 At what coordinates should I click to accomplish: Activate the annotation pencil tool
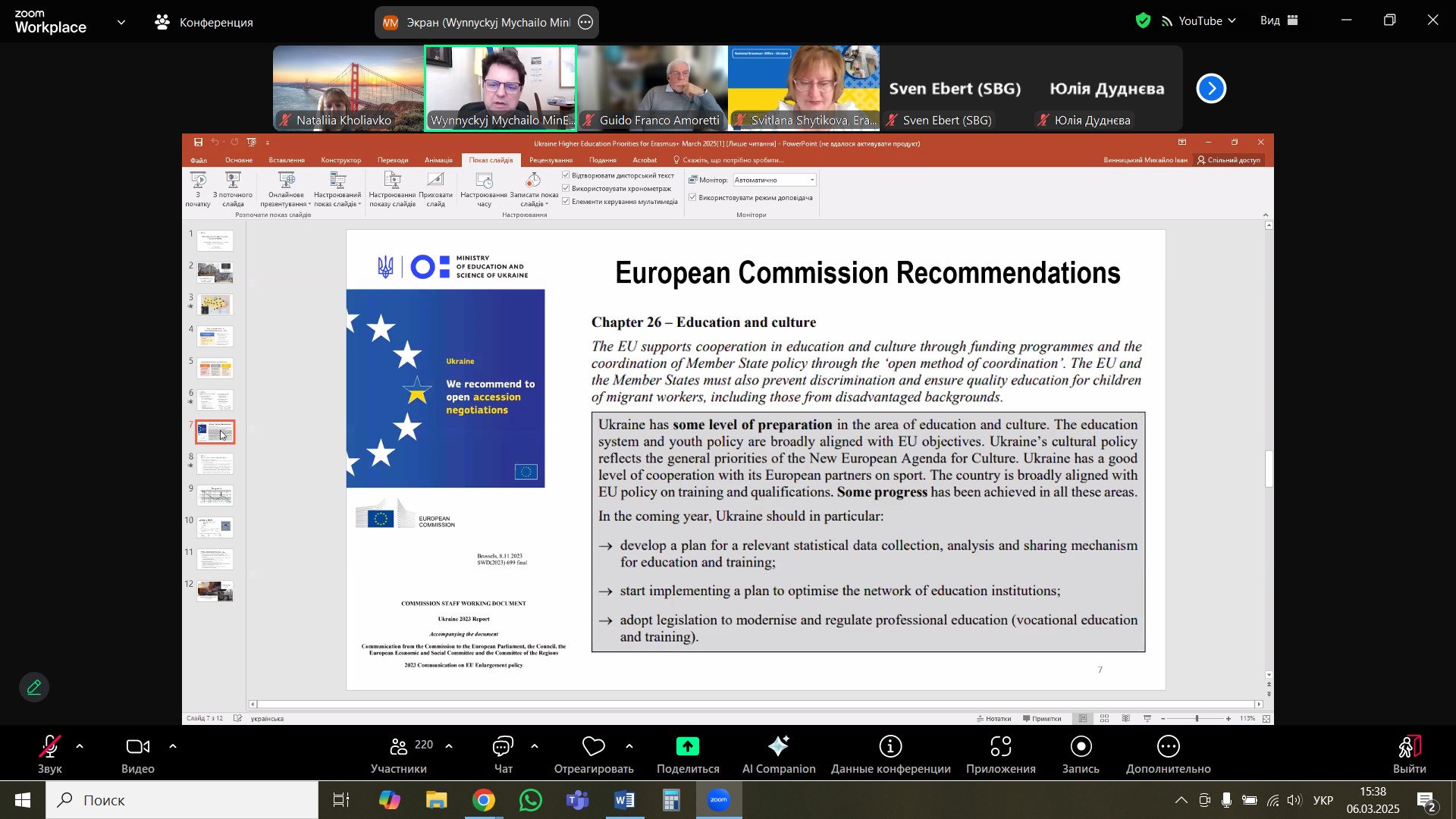tap(34, 688)
